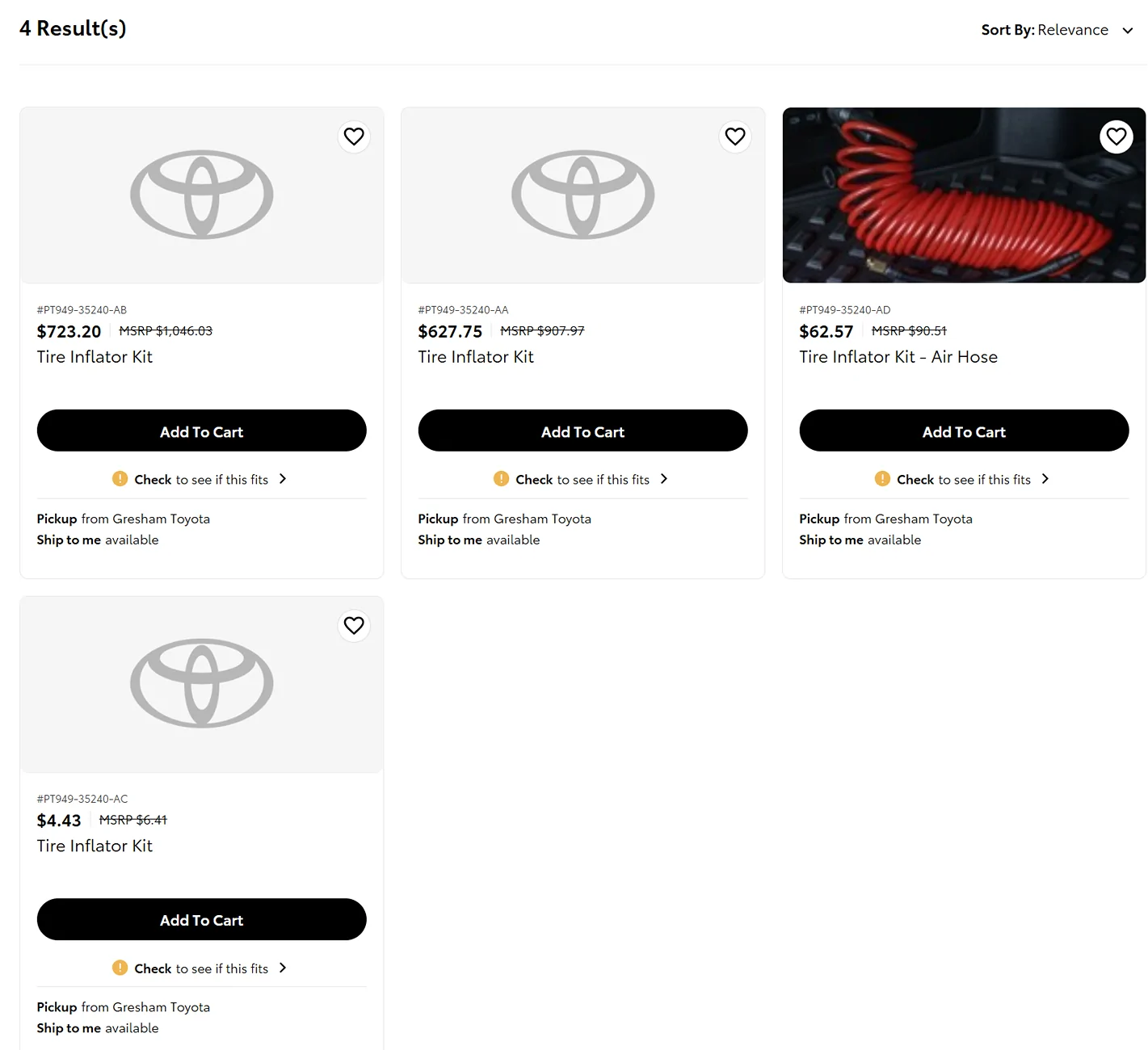The width and height of the screenshot is (1148, 1050).
Task: Add the $627.75 Tire Inflator Kit to cart
Action: point(582,431)
